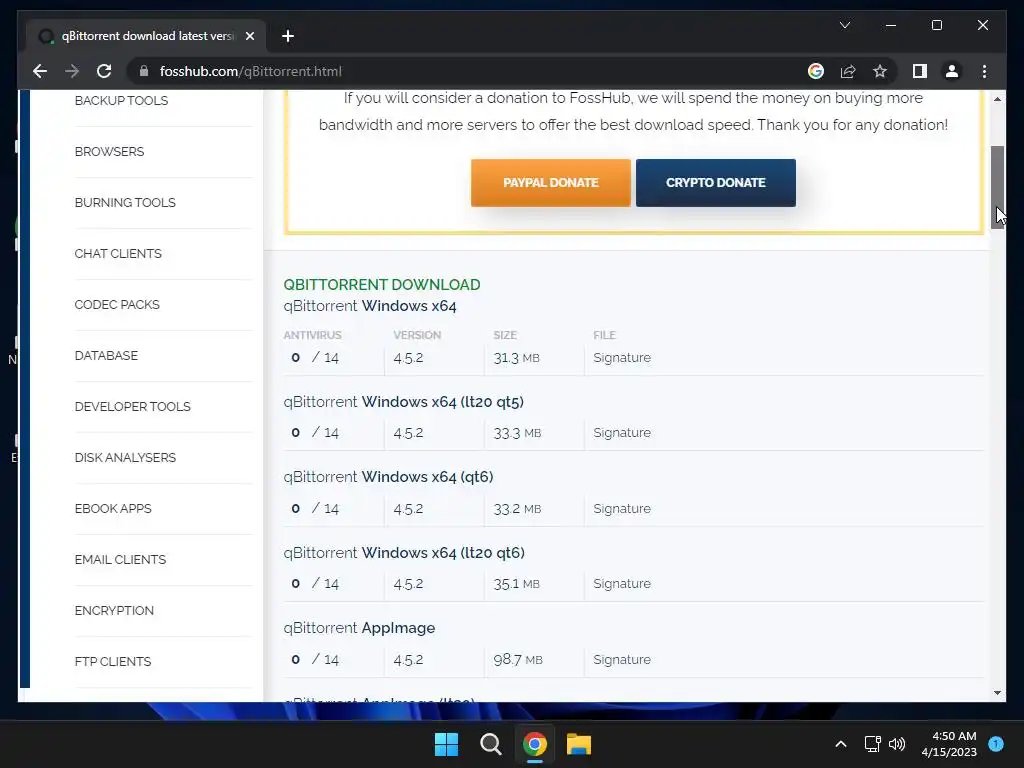Open the Database category

coord(106,355)
